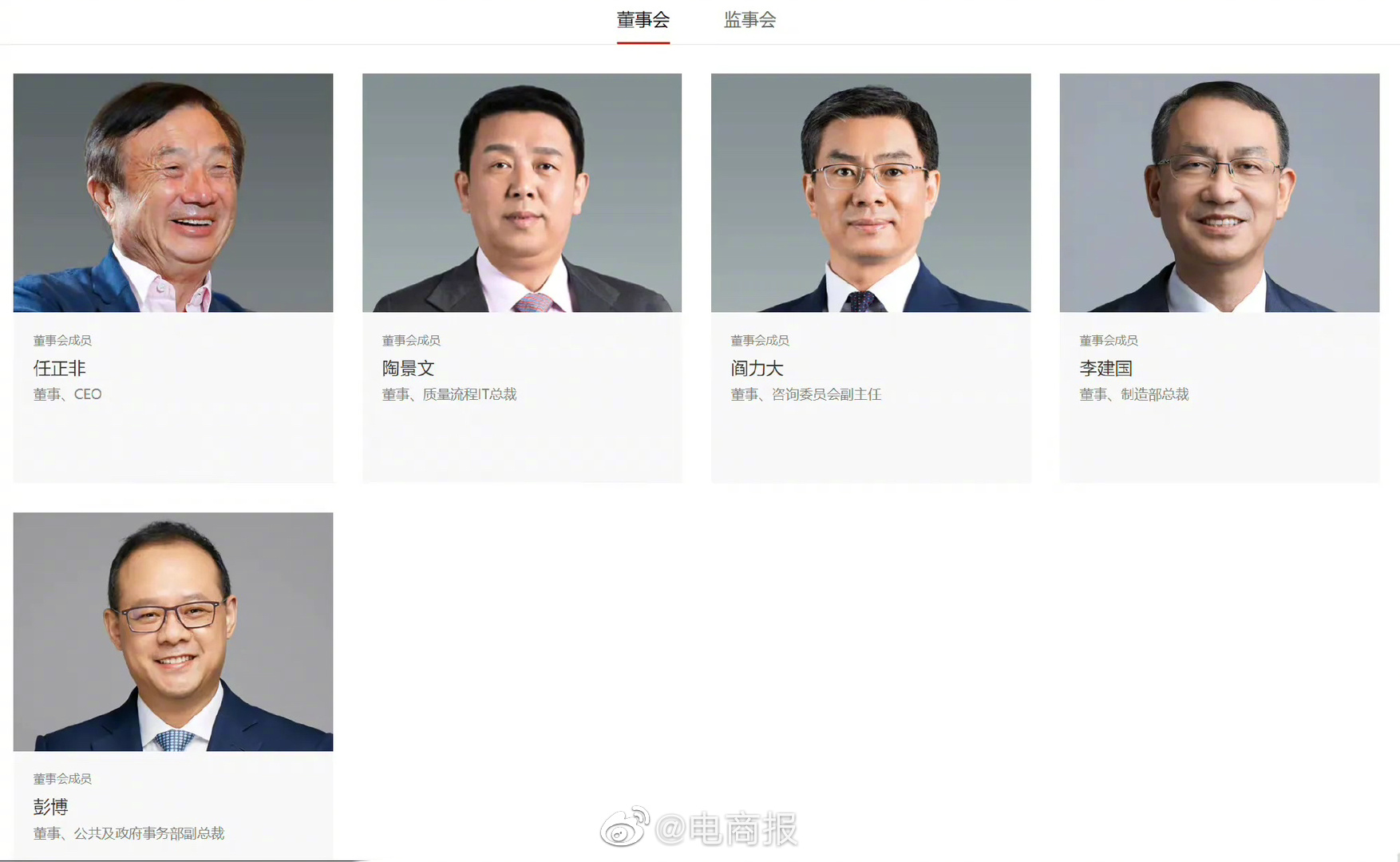Screen dimensions: 1400x862
Task: Click 董事、CEO title under 任正非
Action: (x=67, y=394)
